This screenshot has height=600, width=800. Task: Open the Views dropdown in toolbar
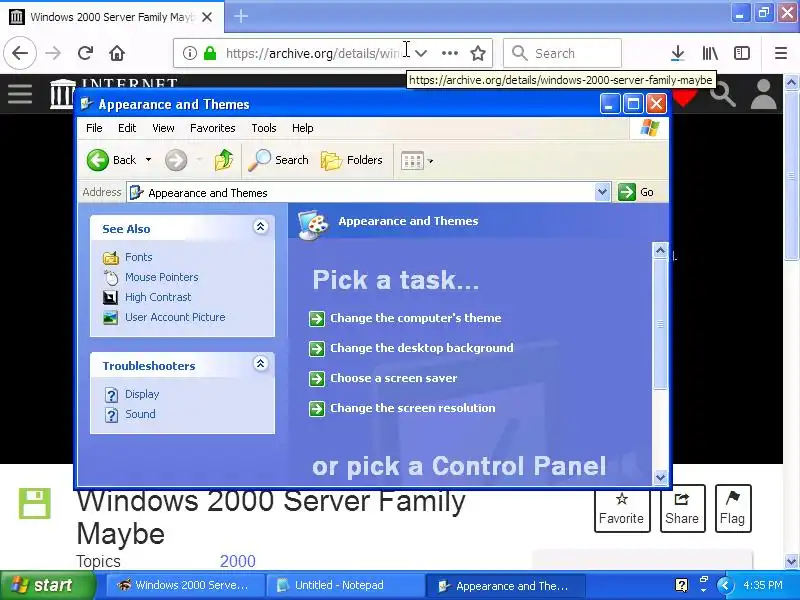(x=430, y=161)
